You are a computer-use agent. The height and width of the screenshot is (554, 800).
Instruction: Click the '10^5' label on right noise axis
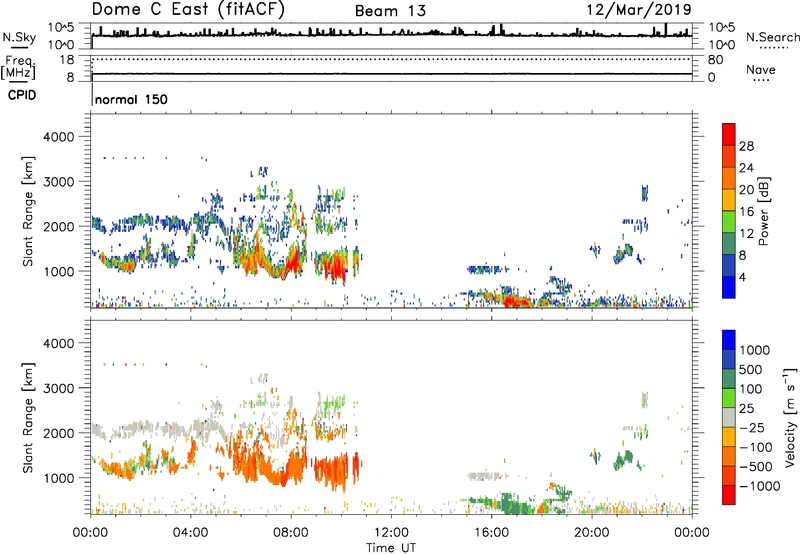tap(722, 27)
